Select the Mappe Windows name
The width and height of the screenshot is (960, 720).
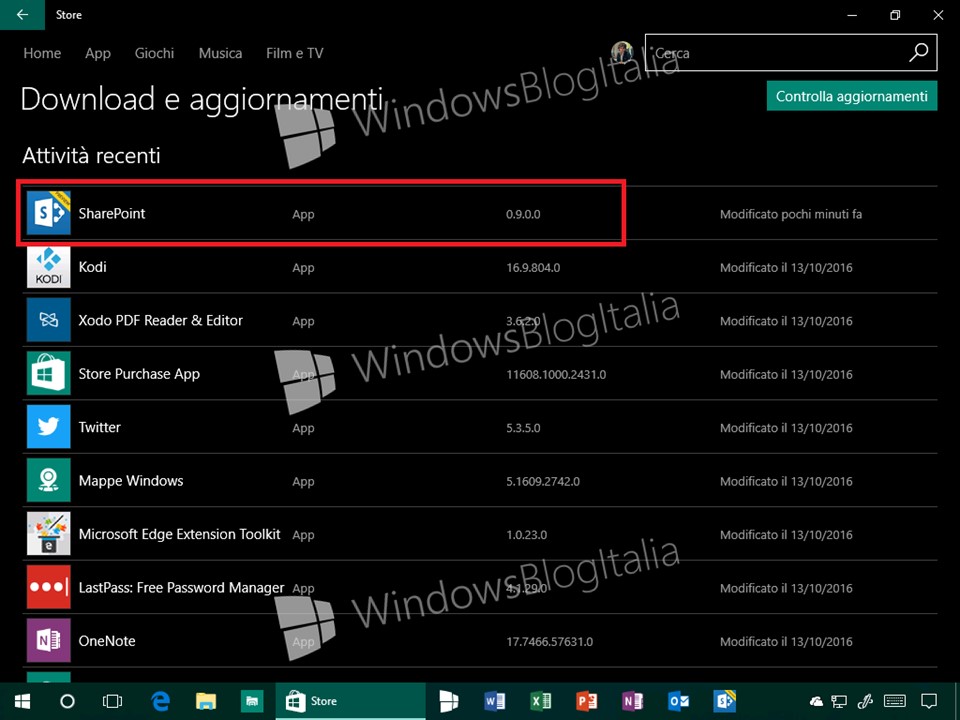point(131,481)
